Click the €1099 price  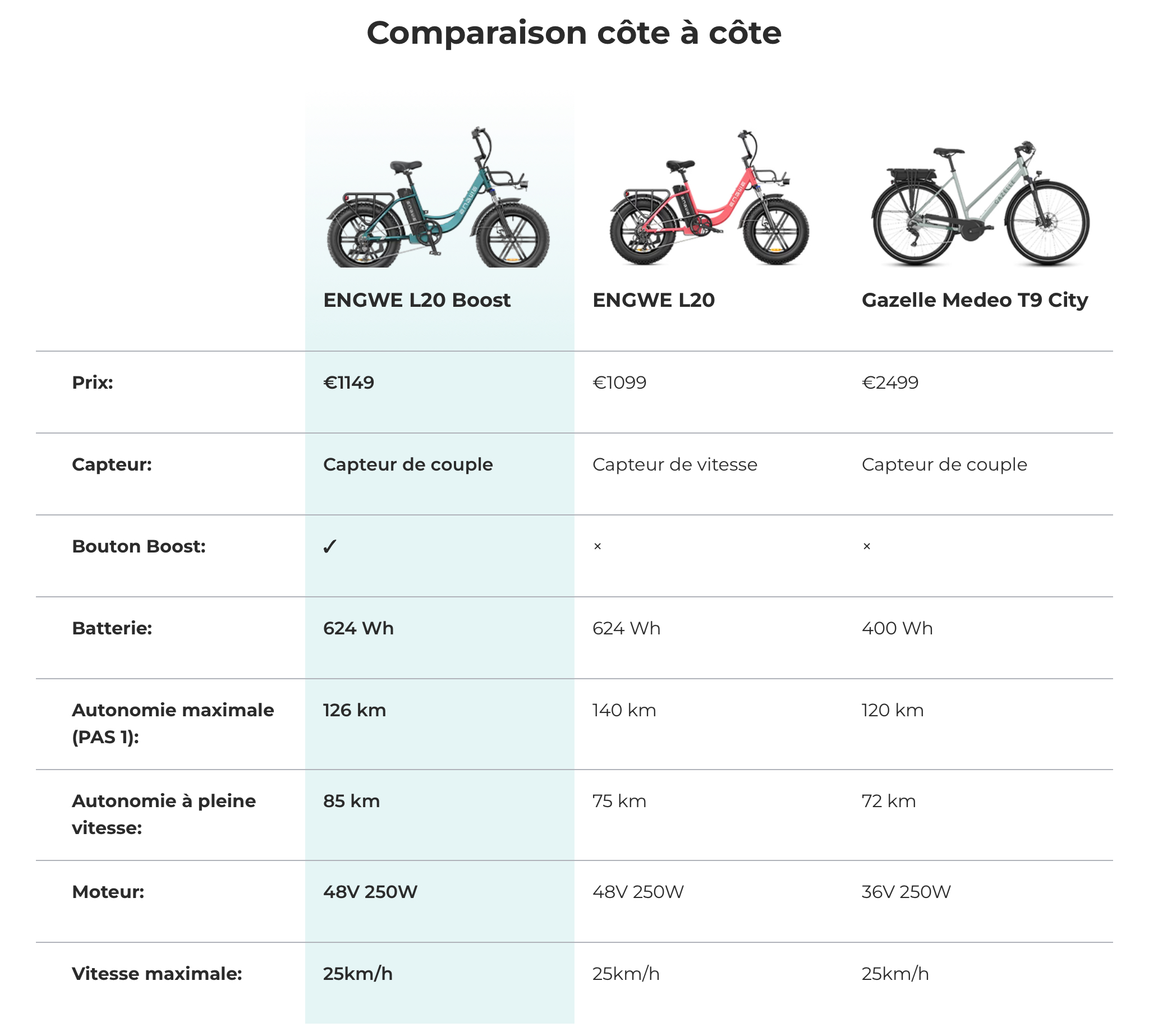[x=619, y=383]
